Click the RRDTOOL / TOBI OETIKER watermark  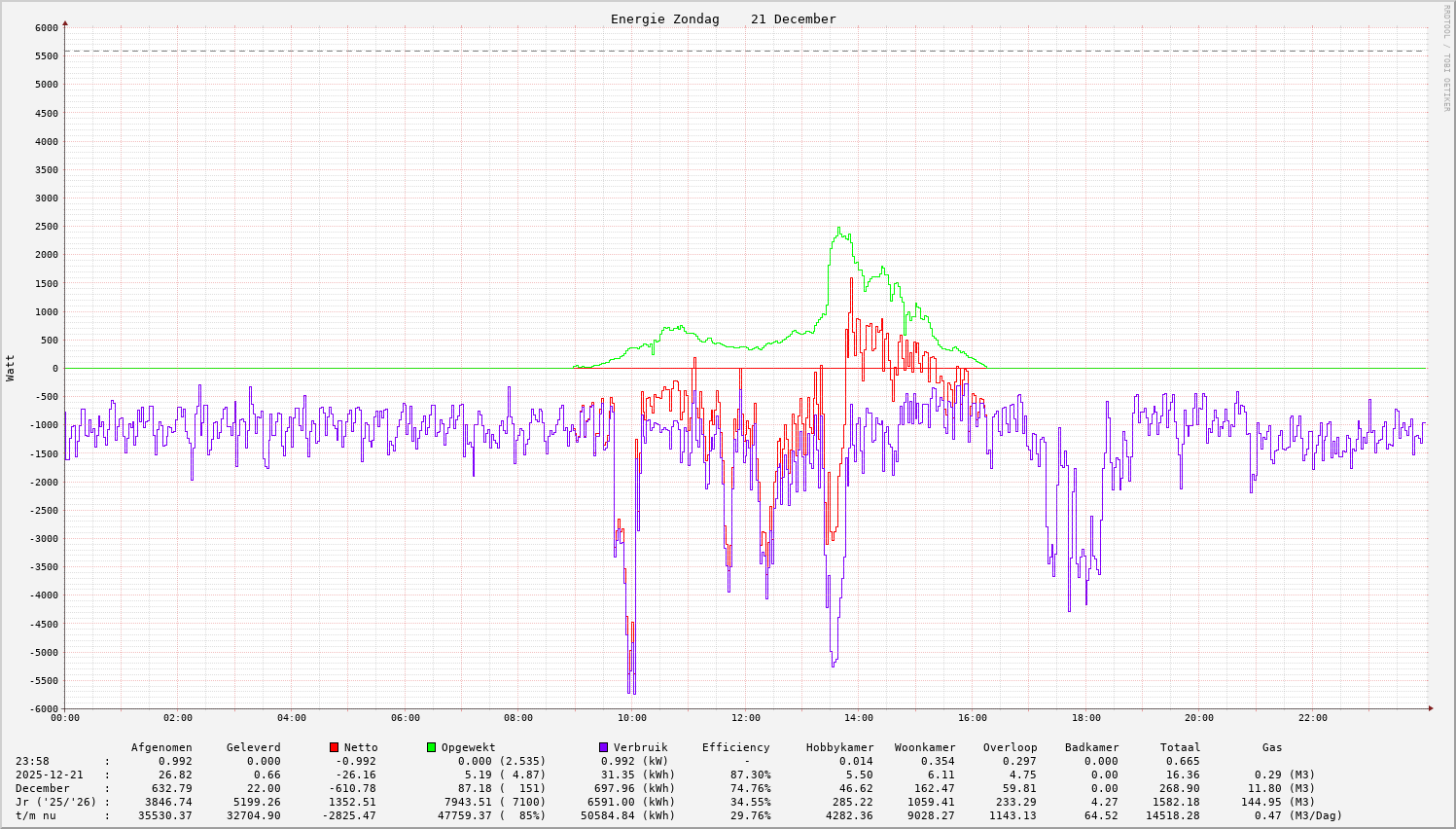point(1446,57)
